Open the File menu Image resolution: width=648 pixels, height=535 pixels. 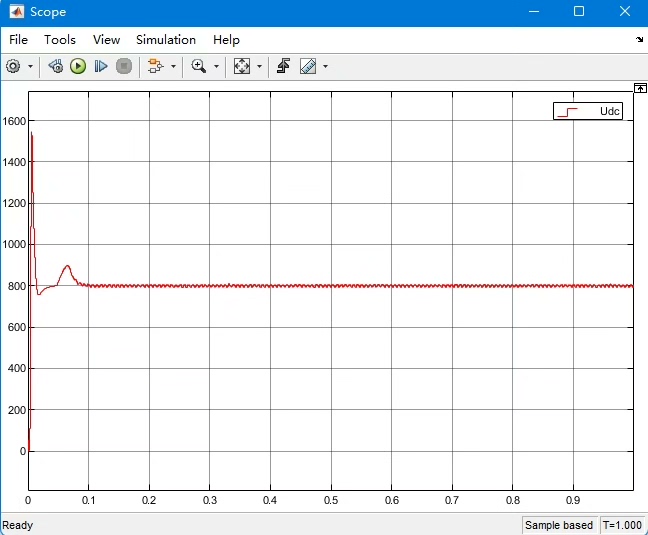(18, 40)
